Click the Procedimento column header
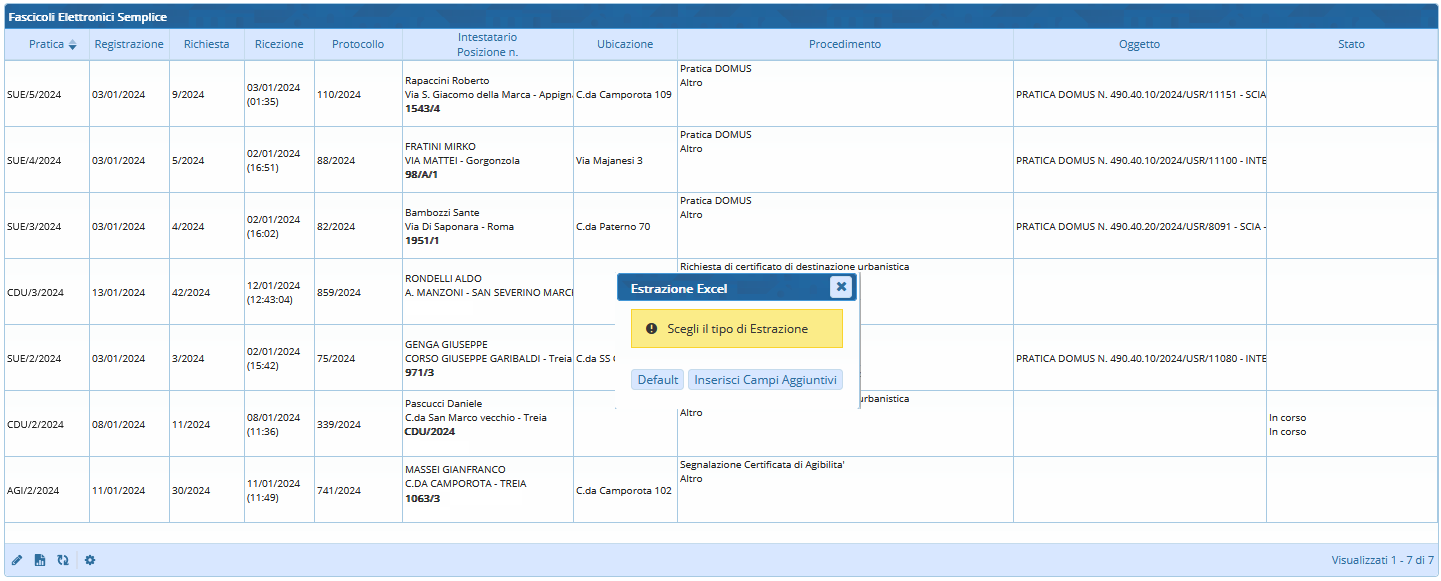Screen dimensions: 1441x581 tap(845, 44)
